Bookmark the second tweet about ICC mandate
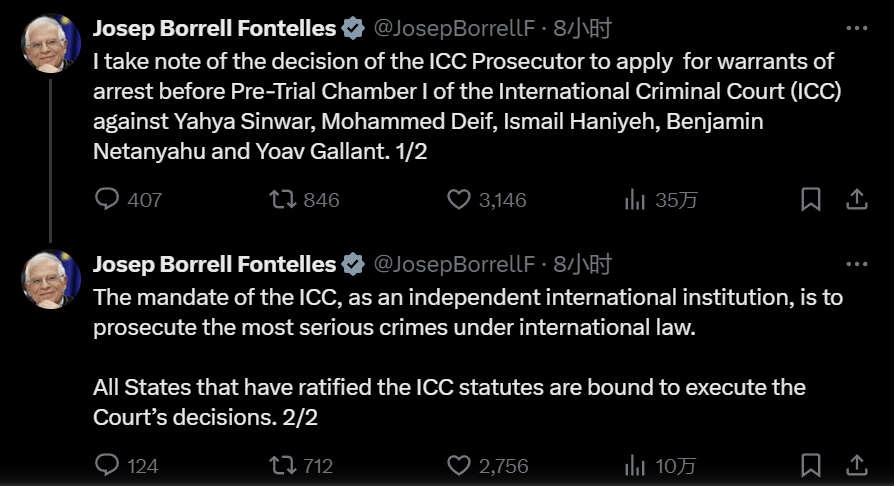This screenshot has height=486, width=894. [x=811, y=465]
